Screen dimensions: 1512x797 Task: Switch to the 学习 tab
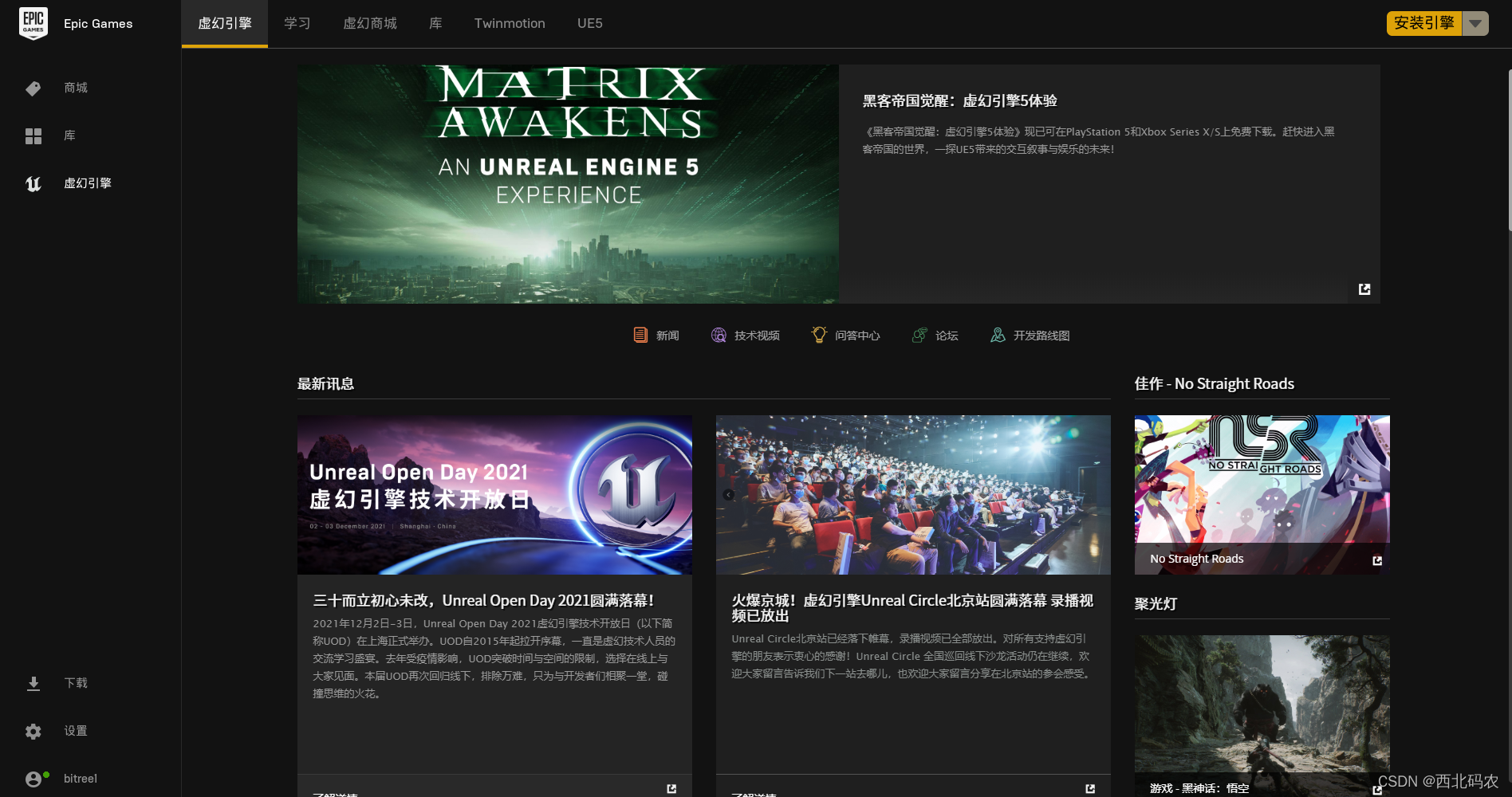click(297, 24)
